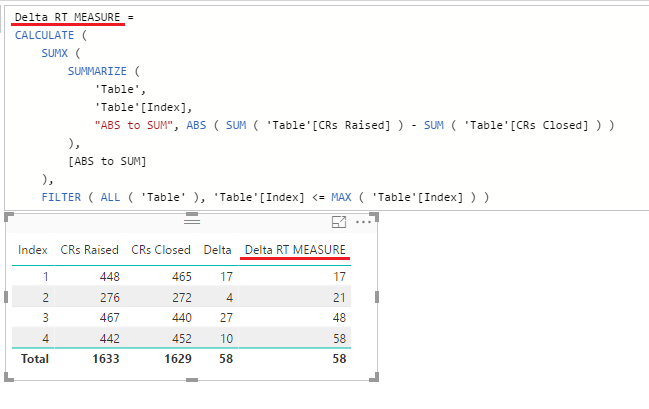Click the Total row label
Image resolution: width=649 pixels, height=409 pixels.
35,358
